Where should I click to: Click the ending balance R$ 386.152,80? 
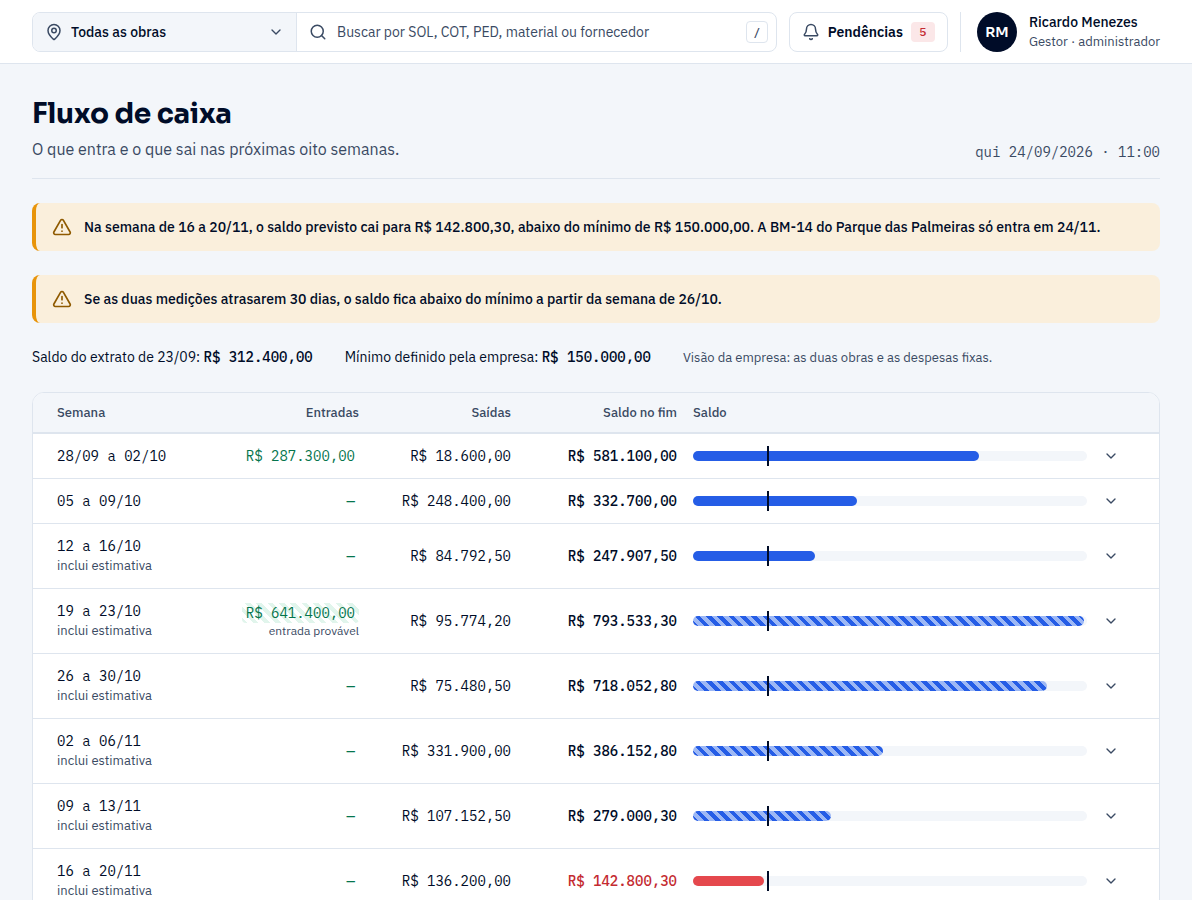[622, 751]
